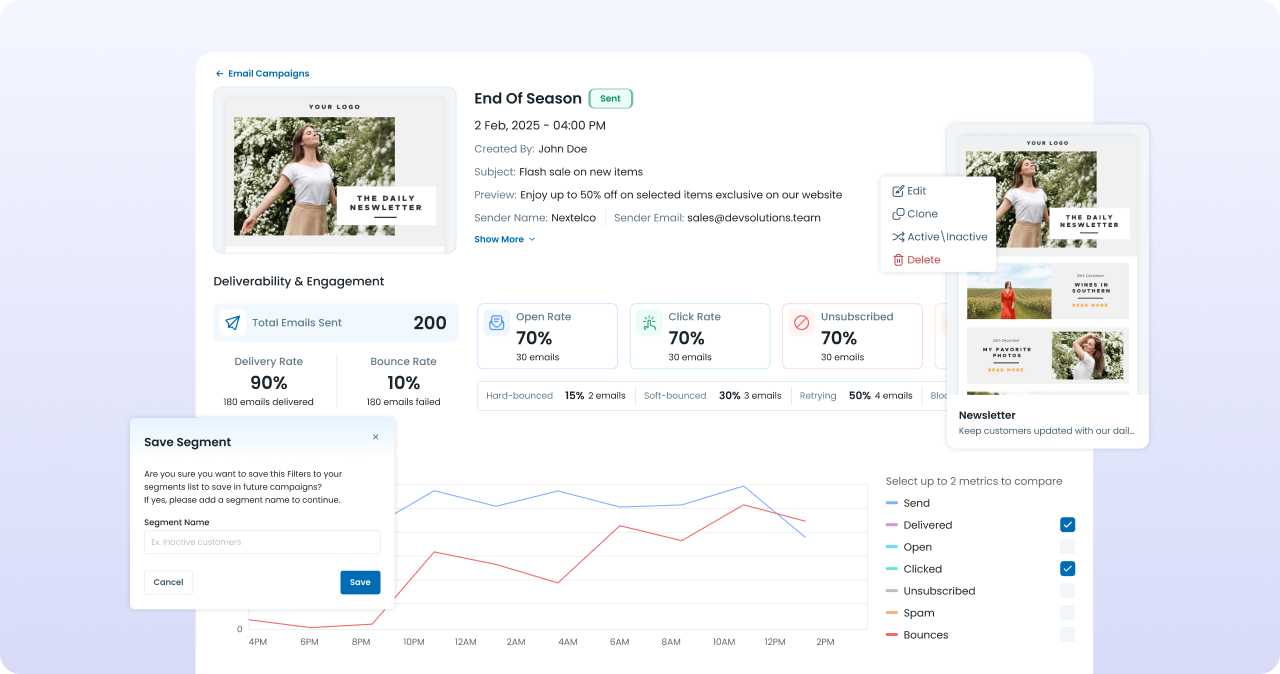The height and width of the screenshot is (674, 1280).
Task: Click the trash icon next to Delete
Action: (898, 260)
